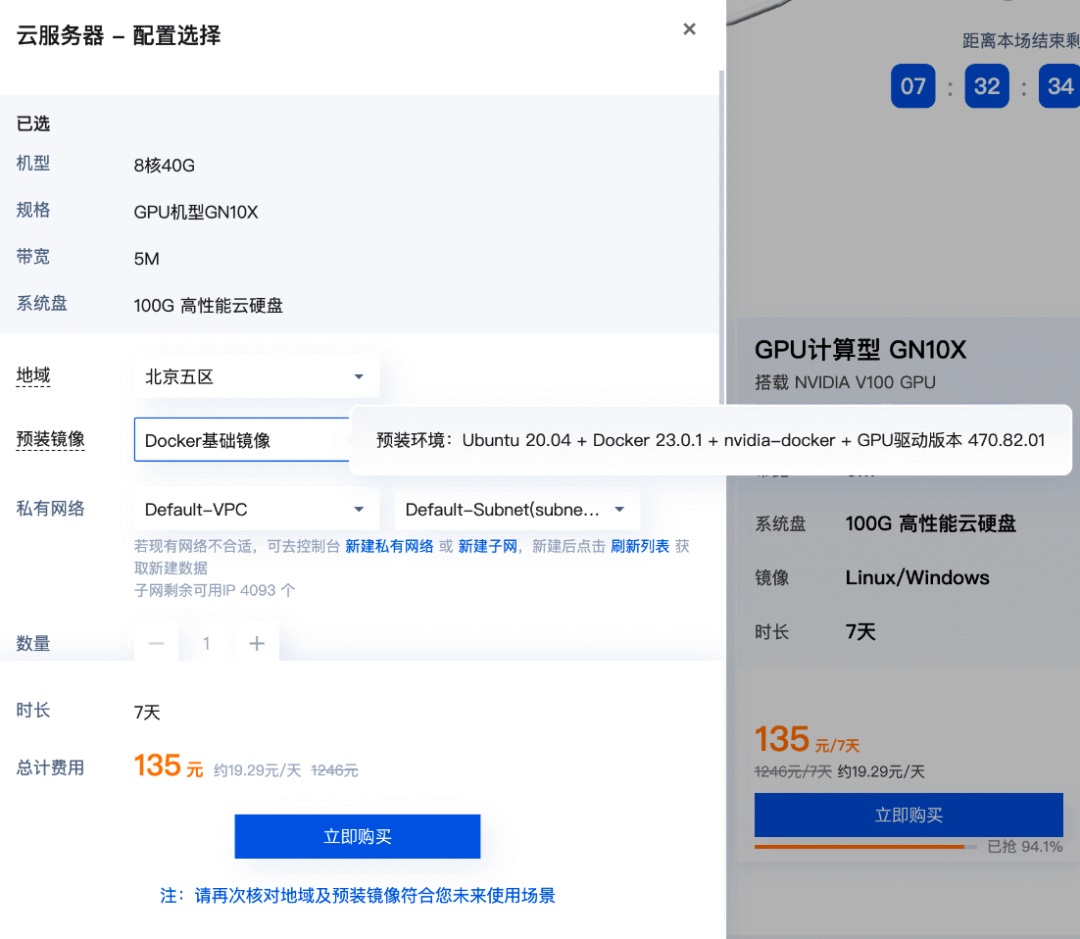This screenshot has width=1080, height=939.
Task: Click 立即购买 in the configuration dialog
Action: pos(357,837)
